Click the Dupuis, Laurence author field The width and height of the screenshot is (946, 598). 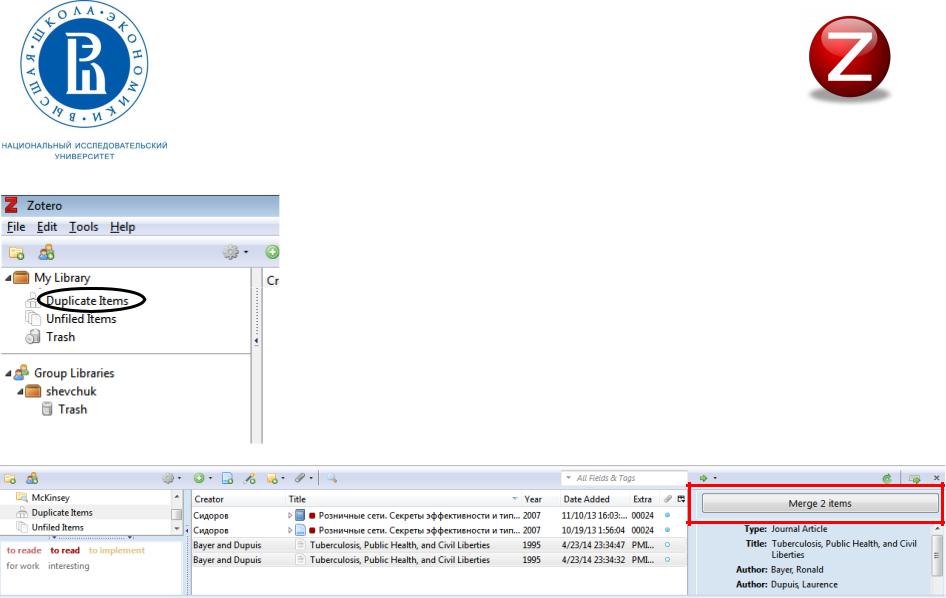804,585
